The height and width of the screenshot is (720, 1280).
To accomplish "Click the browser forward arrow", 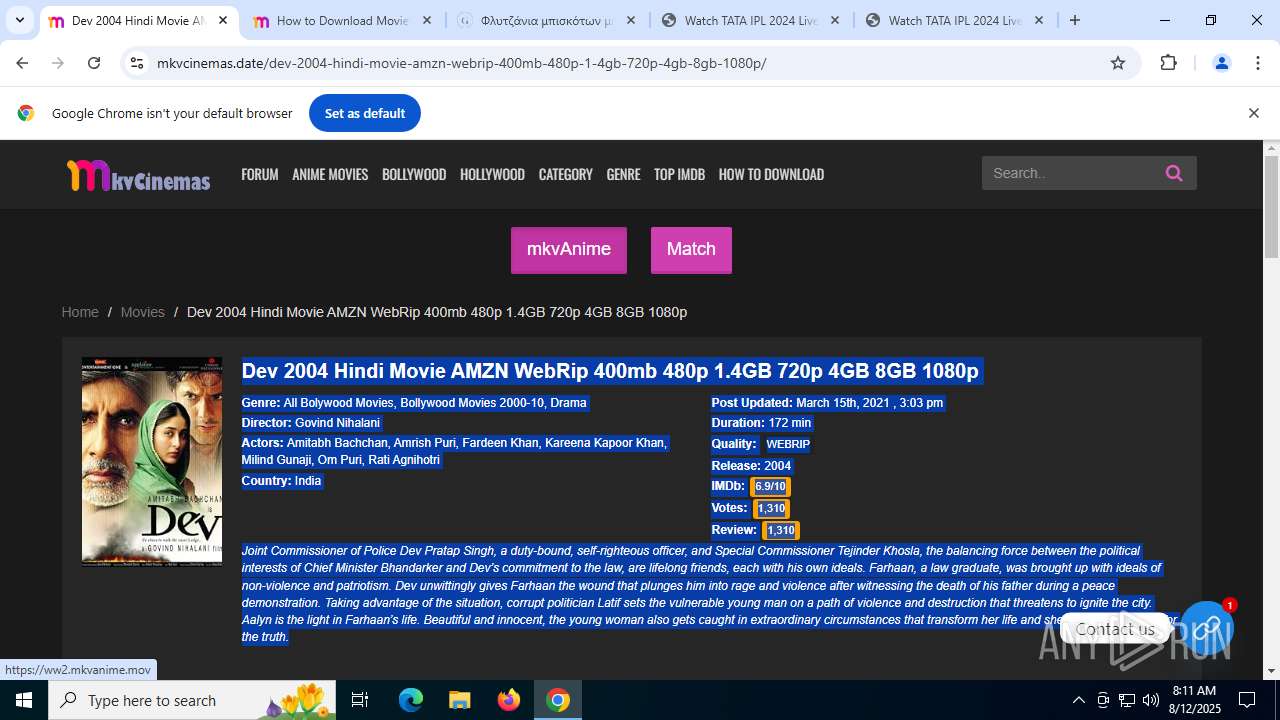I will [x=58, y=63].
